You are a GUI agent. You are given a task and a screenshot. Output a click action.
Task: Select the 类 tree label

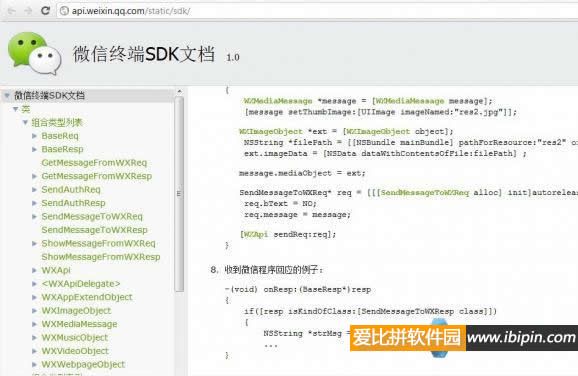pyautogui.click(x=25, y=109)
